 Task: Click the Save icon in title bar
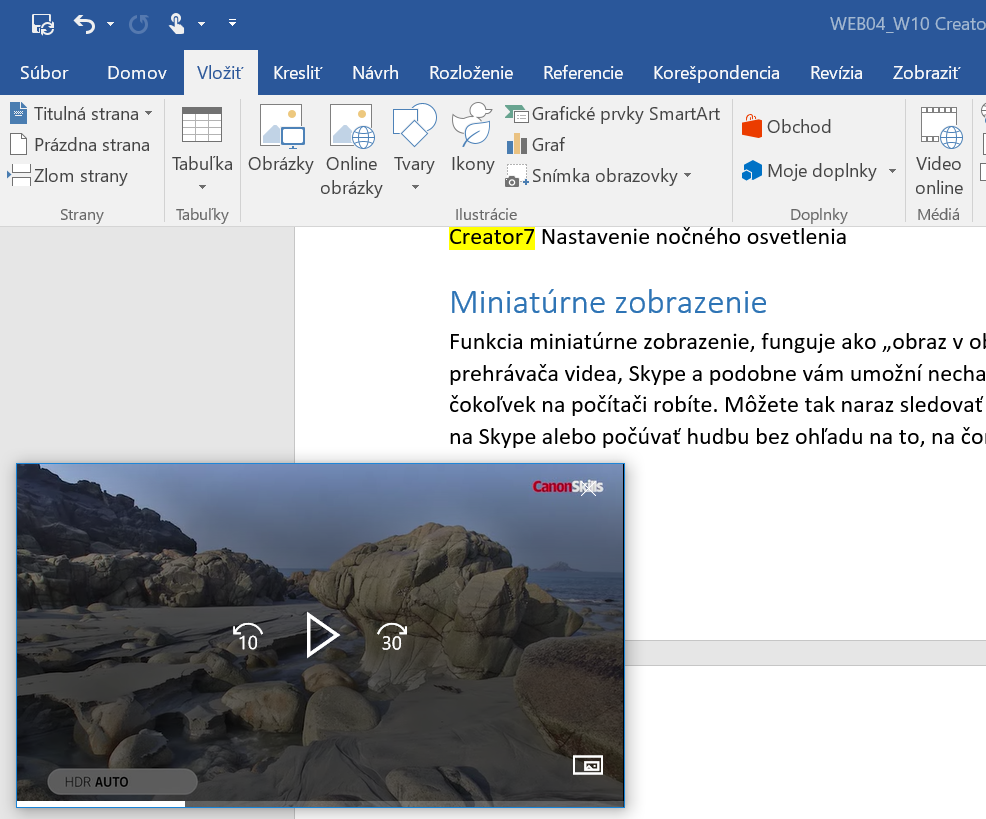click(x=43, y=23)
